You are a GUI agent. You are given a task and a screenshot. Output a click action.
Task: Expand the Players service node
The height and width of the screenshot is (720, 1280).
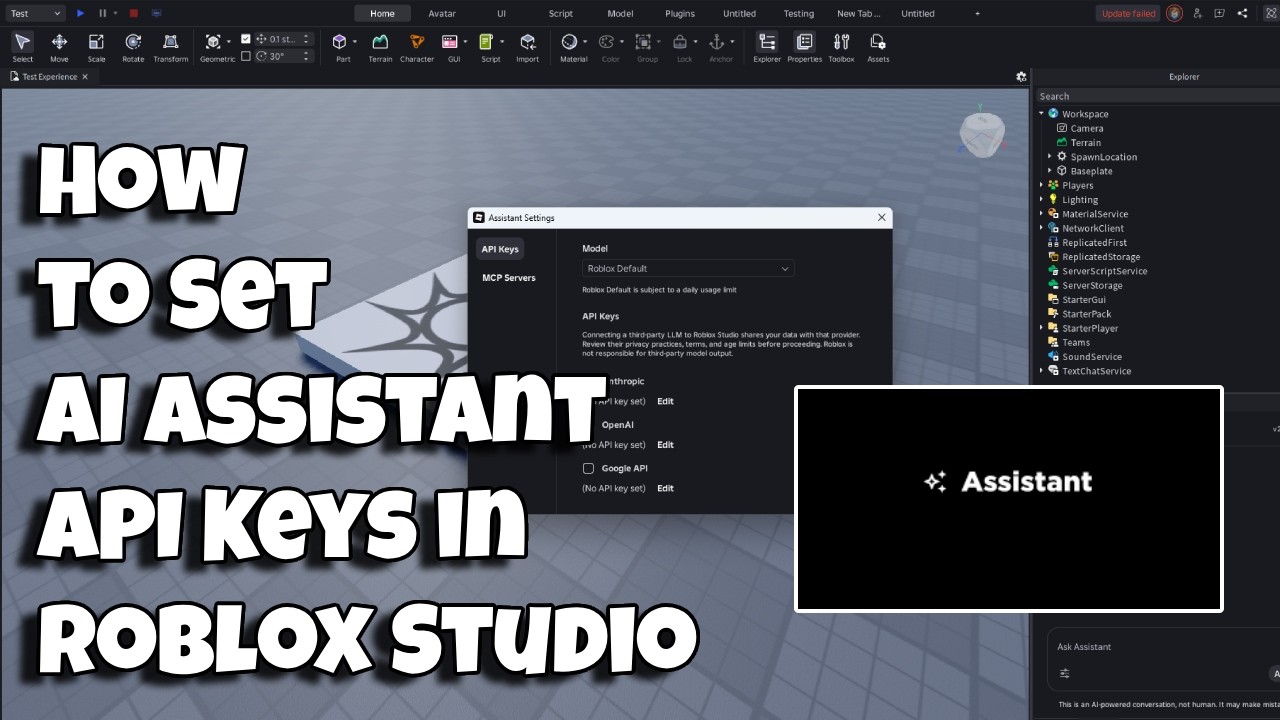tap(1041, 185)
